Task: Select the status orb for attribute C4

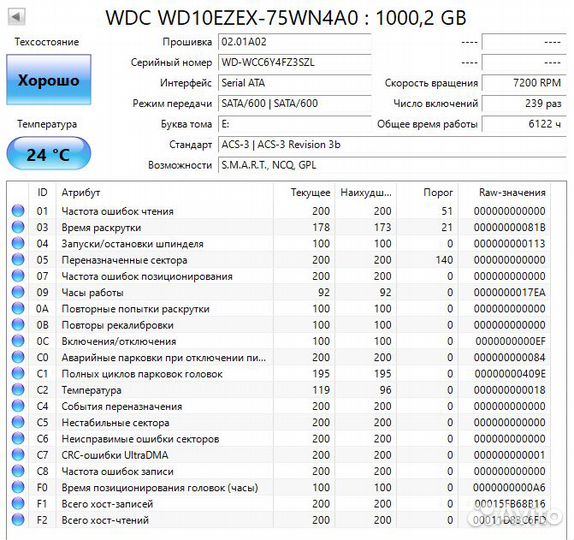Action: [18, 406]
